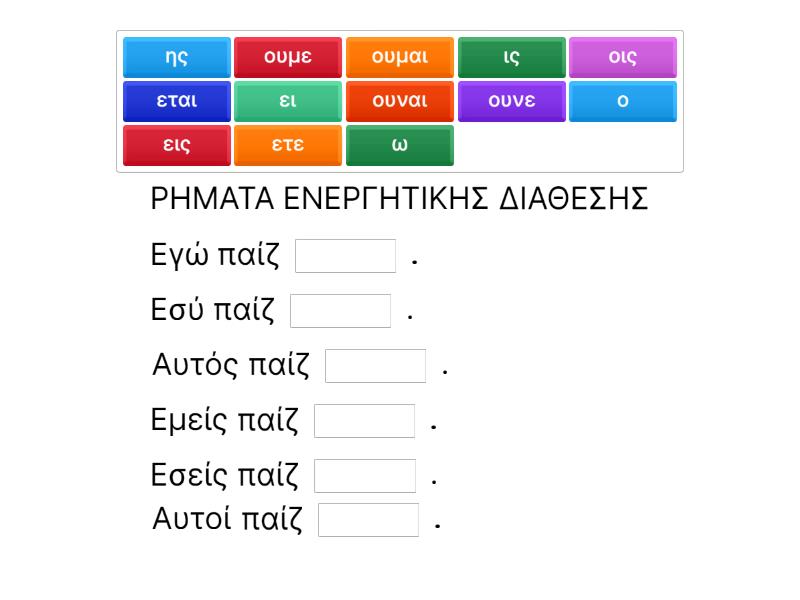The width and height of the screenshot is (800, 600).
Task: Click the green 'ις' tile
Action: point(511,57)
